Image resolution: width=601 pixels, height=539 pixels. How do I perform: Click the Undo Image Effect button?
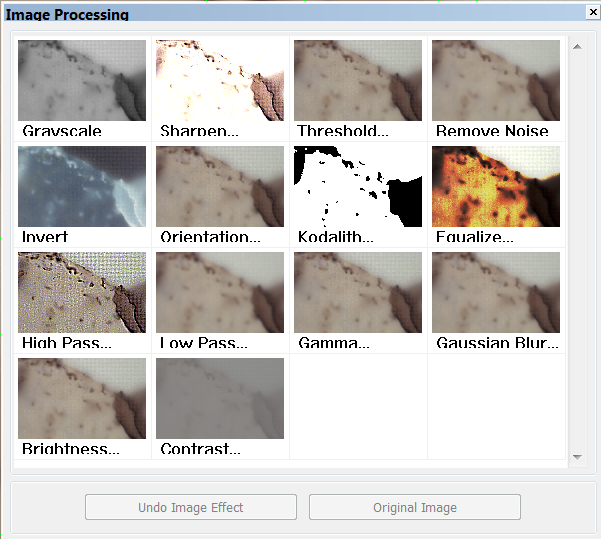[x=191, y=507]
